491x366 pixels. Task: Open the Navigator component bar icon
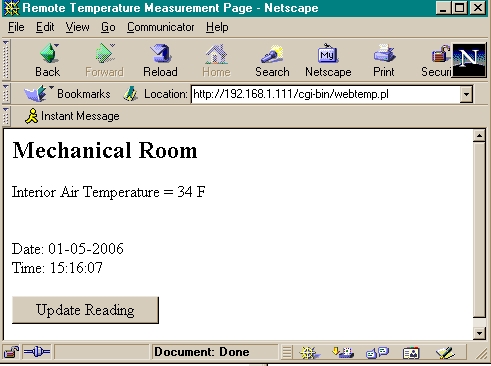coord(309,352)
